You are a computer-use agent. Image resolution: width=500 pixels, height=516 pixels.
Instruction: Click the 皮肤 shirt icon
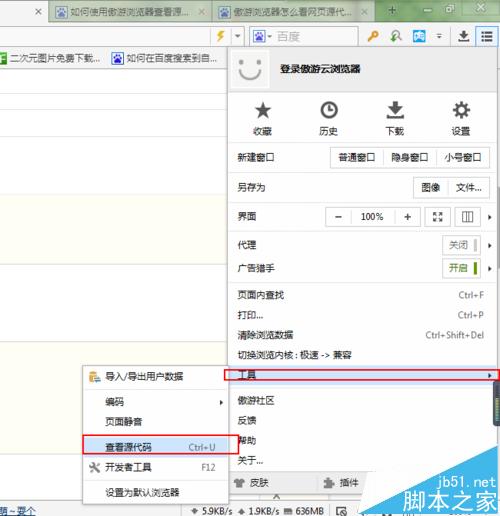[240, 482]
